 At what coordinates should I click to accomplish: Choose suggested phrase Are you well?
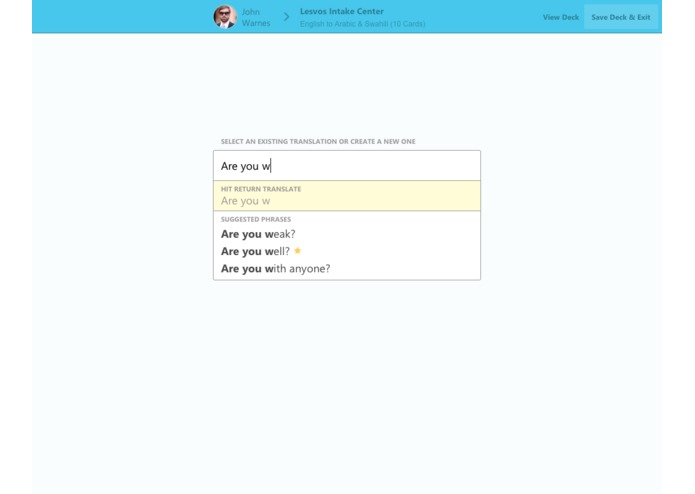tap(255, 251)
